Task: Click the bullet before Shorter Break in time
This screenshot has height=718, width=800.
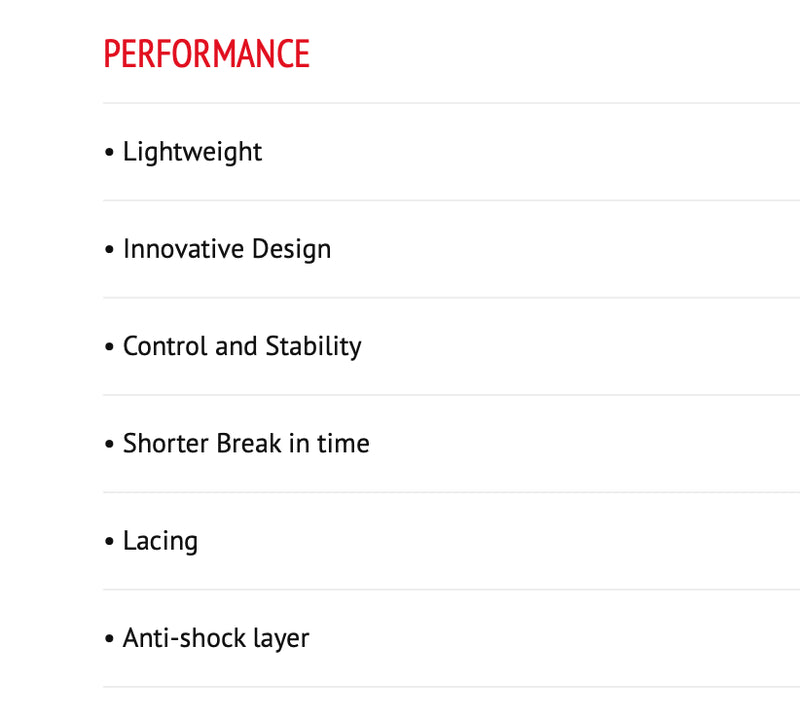Action: [x=109, y=444]
